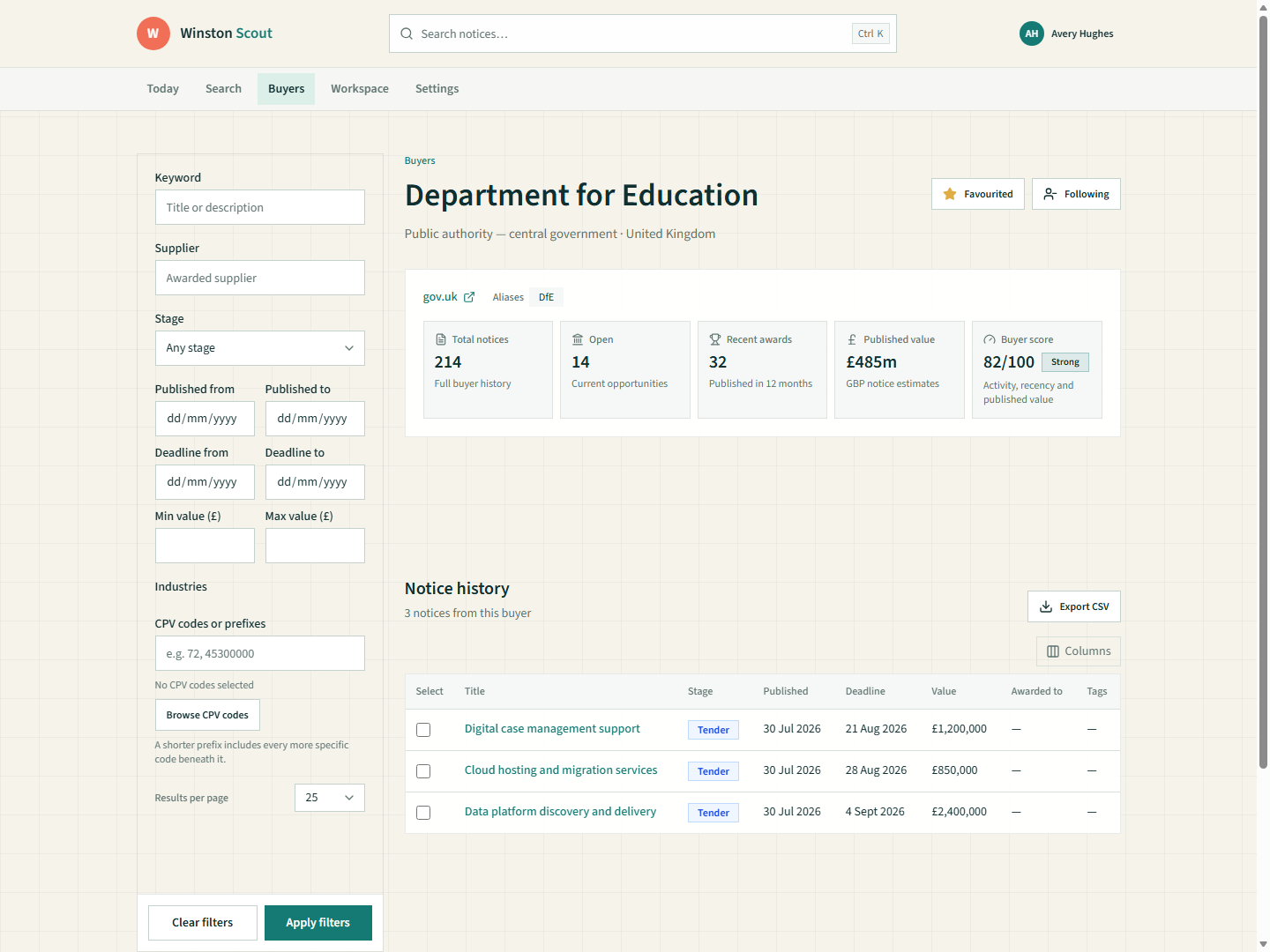
Task: Click the Ctrl K shortcut badge
Action: pyautogui.click(x=870, y=33)
